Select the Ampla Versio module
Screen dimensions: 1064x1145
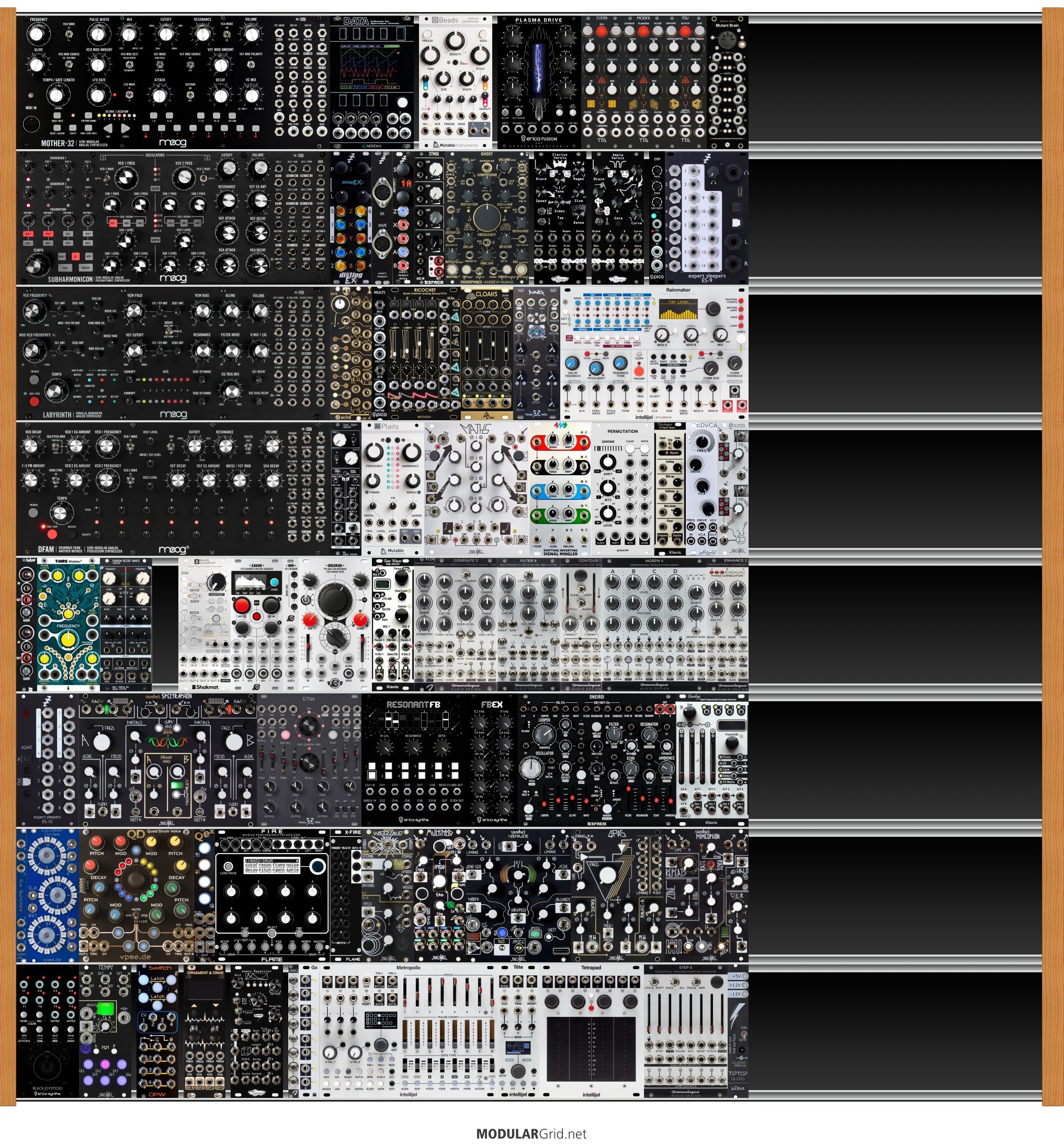pyautogui.click(x=618, y=218)
